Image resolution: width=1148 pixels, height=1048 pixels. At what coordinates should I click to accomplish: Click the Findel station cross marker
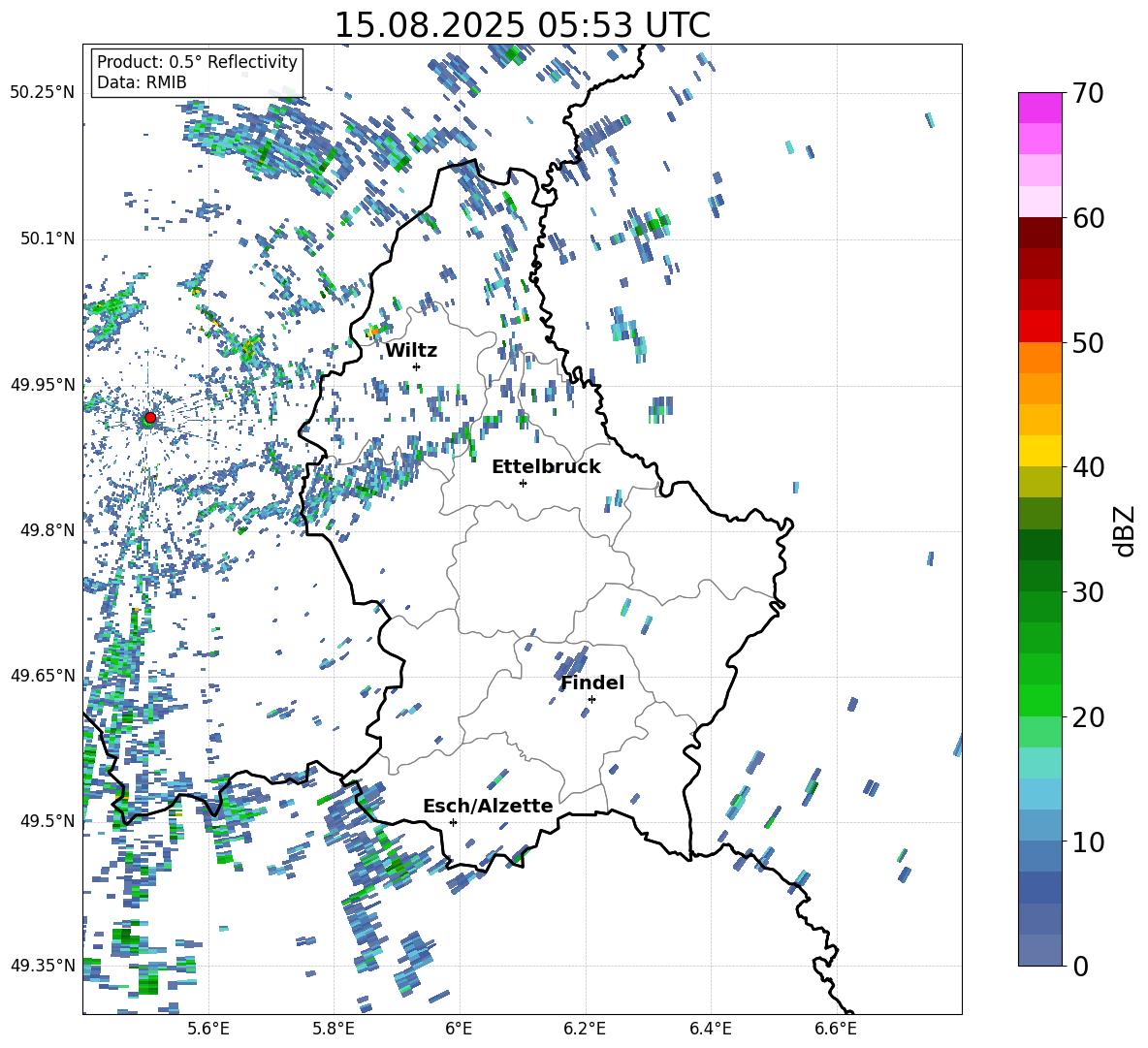[591, 700]
